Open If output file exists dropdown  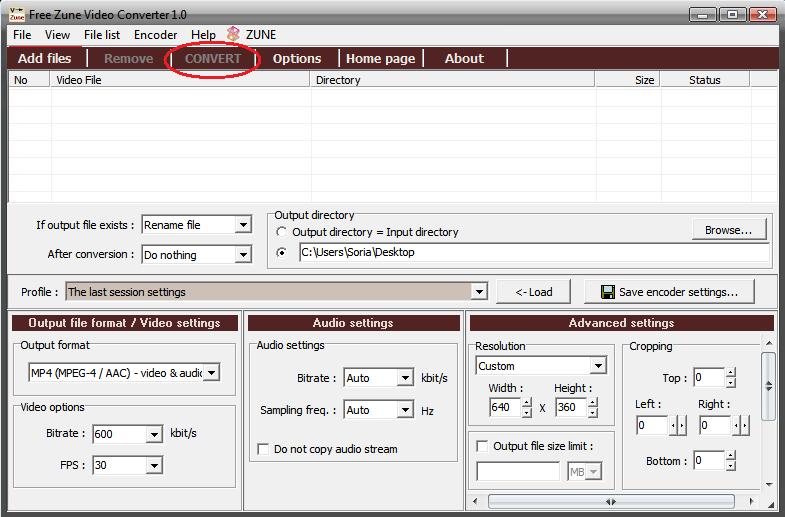243,225
